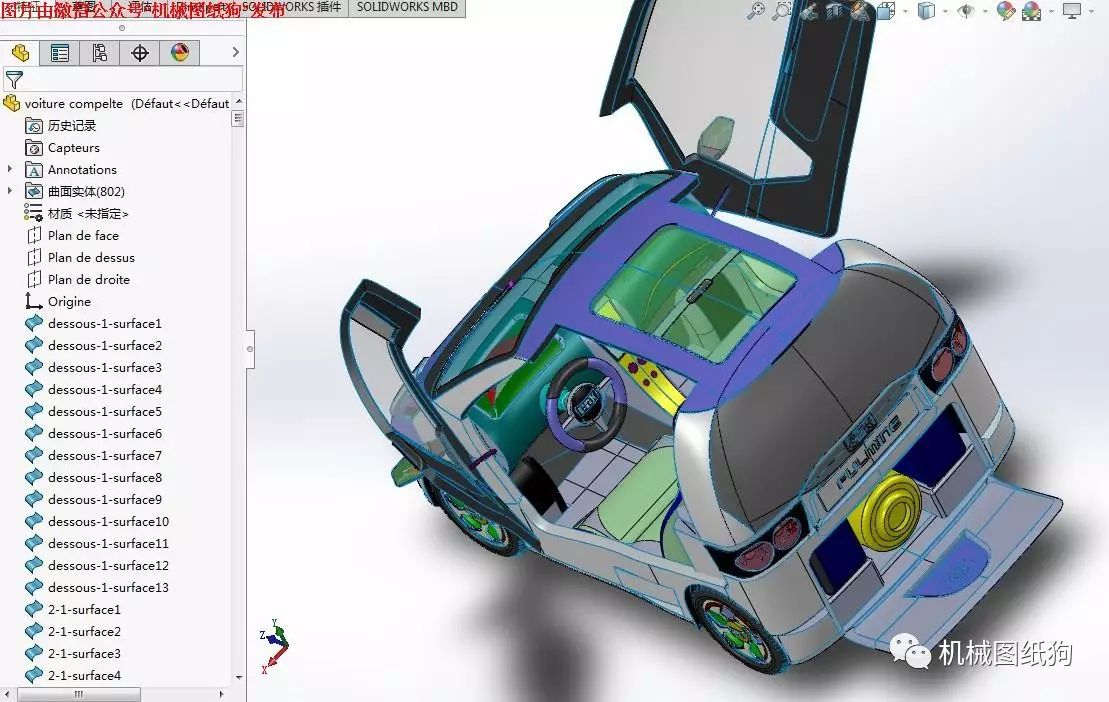Screen dimensions: 1109x702
Task: Click the tree filter funnel icon
Action: coord(14,79)
